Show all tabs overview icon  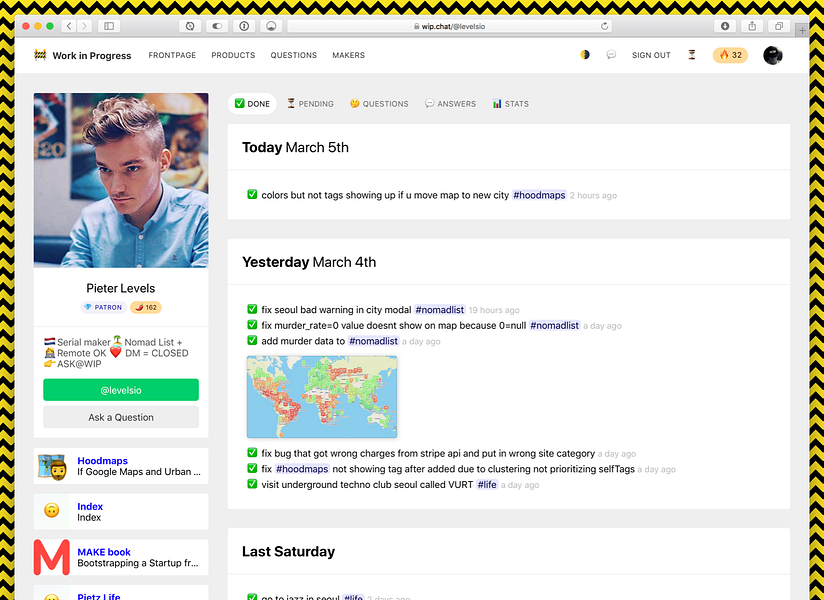point(779,26)
